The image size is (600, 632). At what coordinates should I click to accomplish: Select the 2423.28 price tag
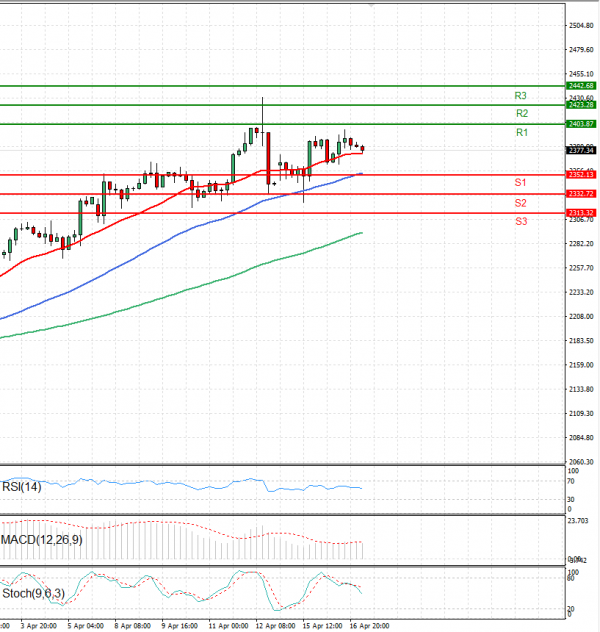[581, 105]
